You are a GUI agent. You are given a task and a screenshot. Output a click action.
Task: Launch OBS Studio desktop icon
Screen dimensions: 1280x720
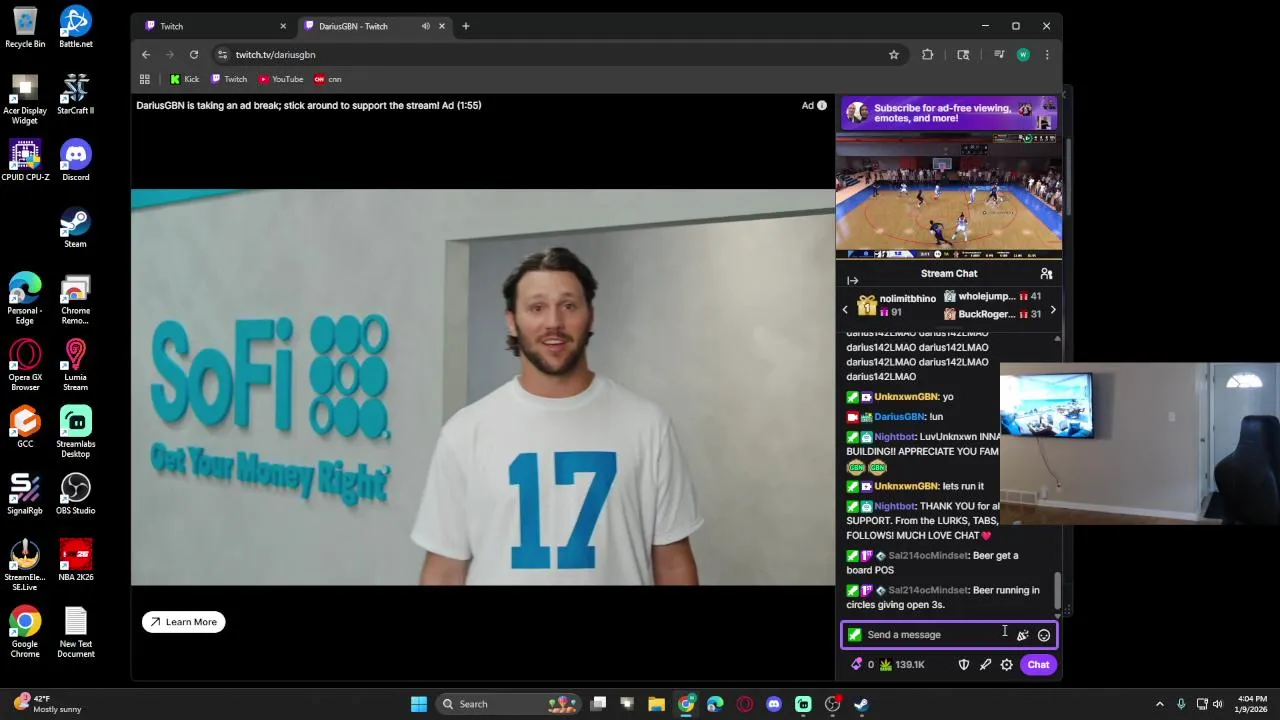[76, 494]
